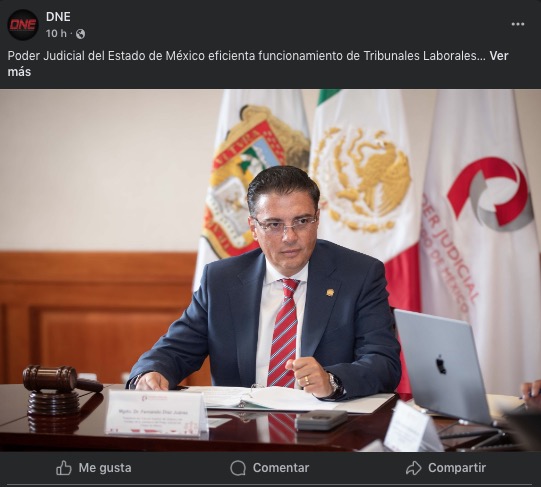Expand the post text with Ver más
The width and height of the screenshot is (541, 487).
(x=258, y=64)
